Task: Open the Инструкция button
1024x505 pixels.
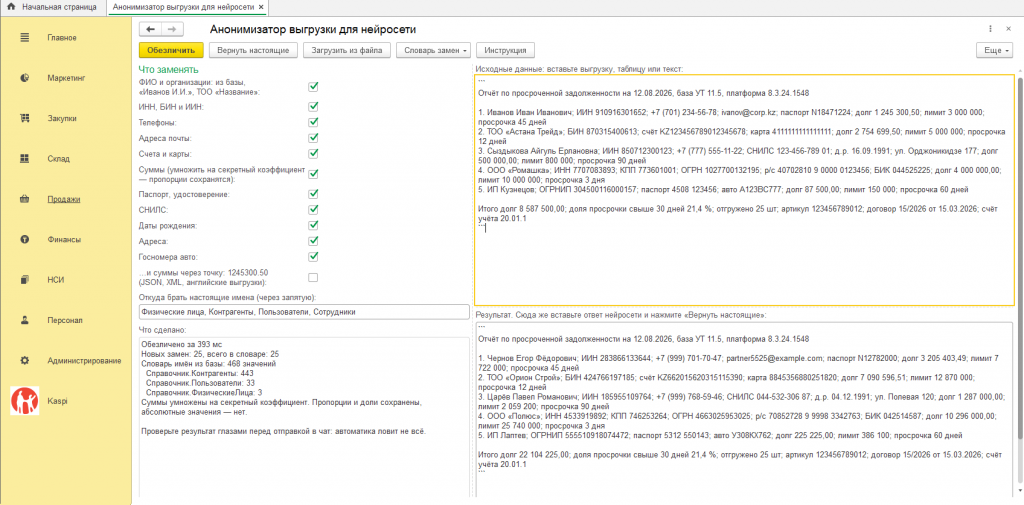Action: click(x=506, y=50)
